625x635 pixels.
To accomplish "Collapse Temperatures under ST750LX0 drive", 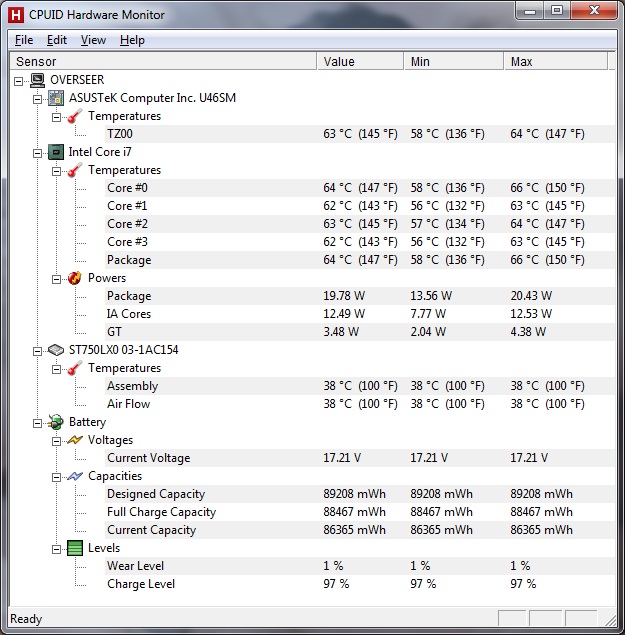I will (56, 369).
